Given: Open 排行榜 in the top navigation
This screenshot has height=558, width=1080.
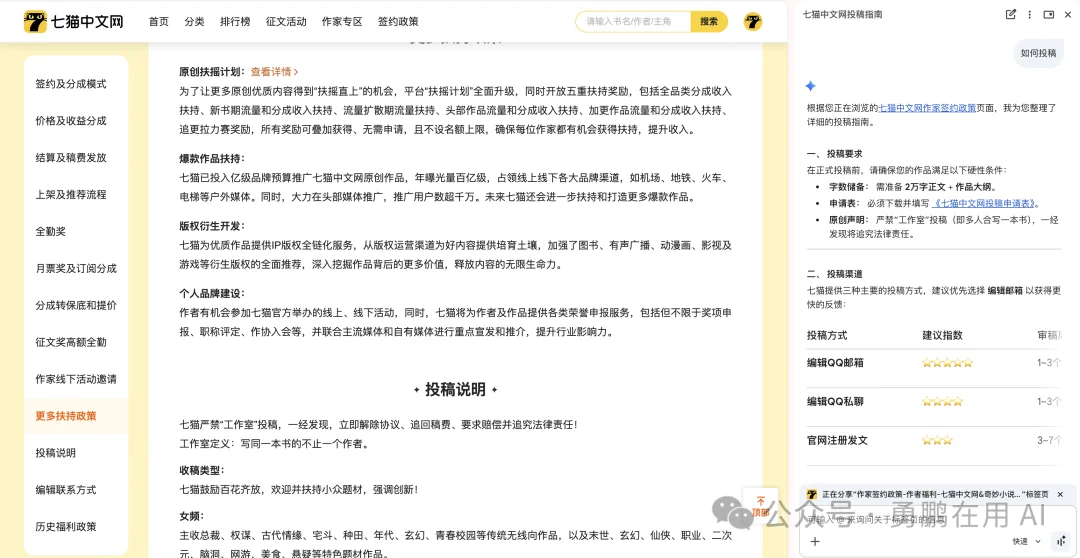Looking at the screenshot, I should 235,21.
